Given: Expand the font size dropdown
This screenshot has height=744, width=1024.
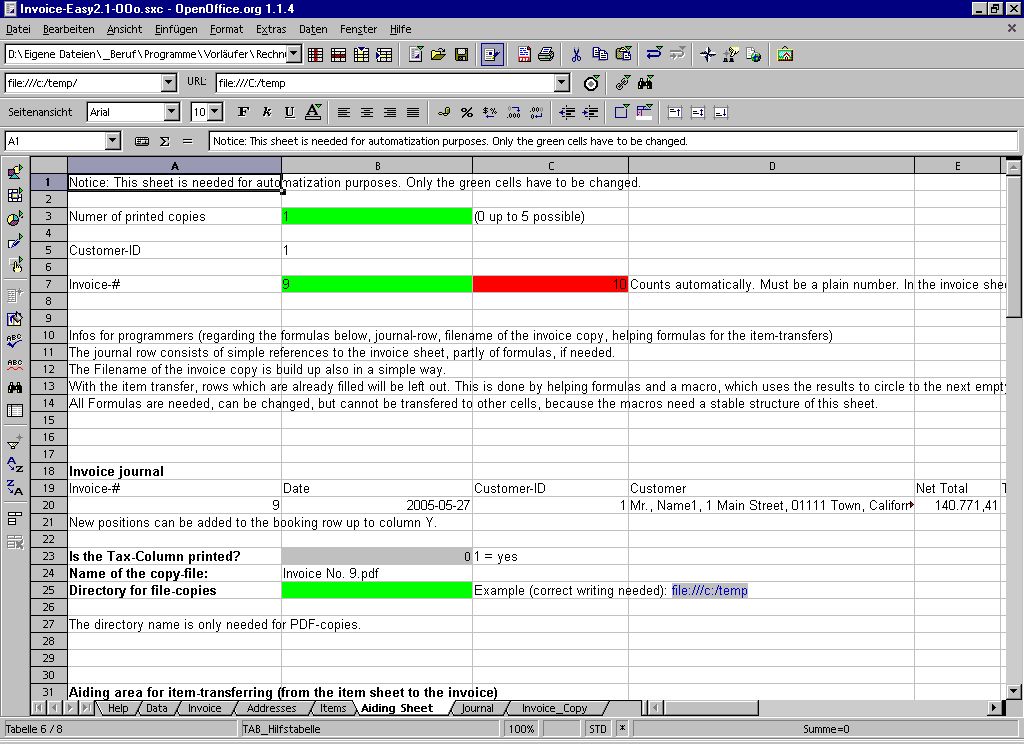Looking at the screenshot, I should (x=215, y=112).
